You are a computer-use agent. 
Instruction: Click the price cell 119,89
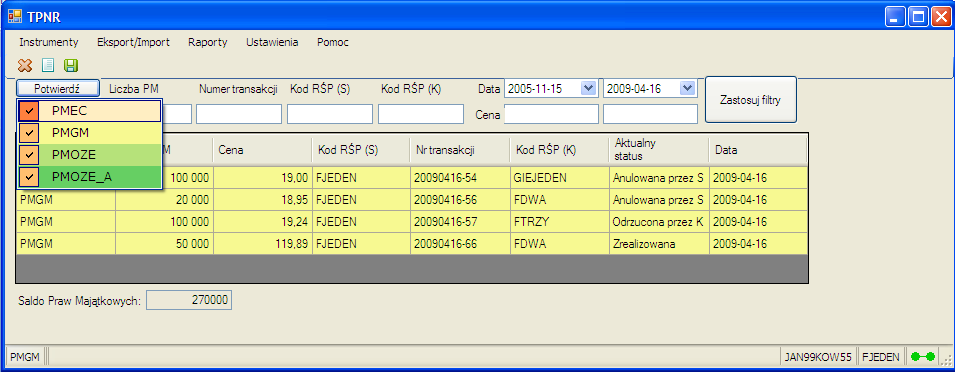coord(263,244)
